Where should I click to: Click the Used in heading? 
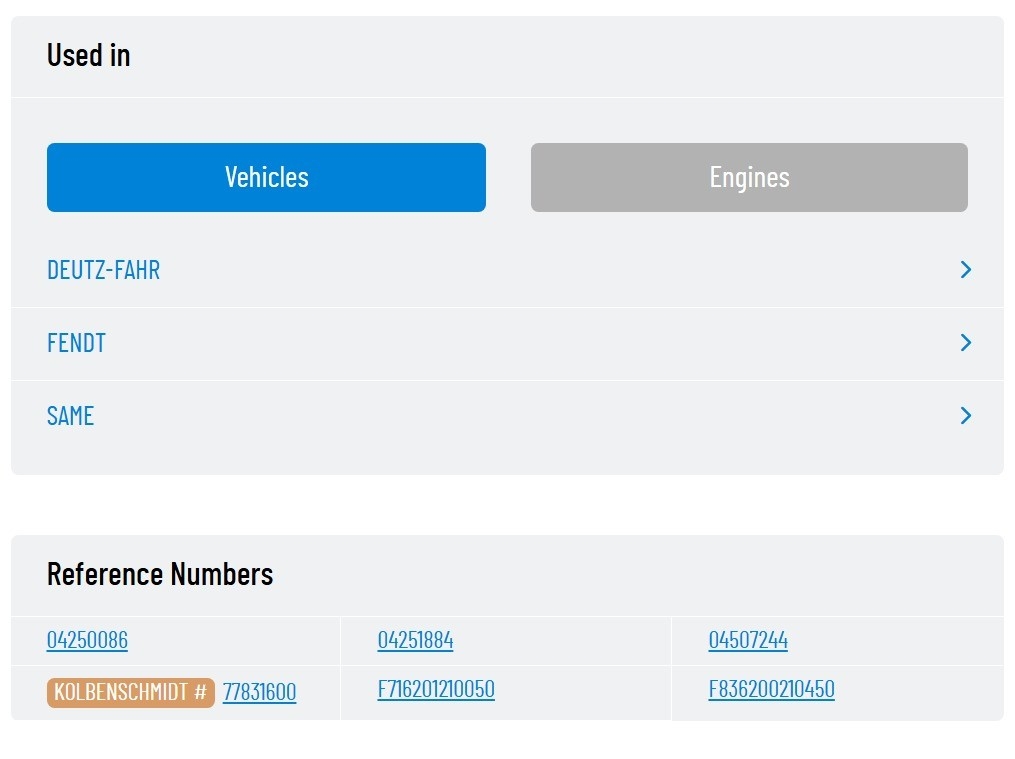click(x=88, y=56)
